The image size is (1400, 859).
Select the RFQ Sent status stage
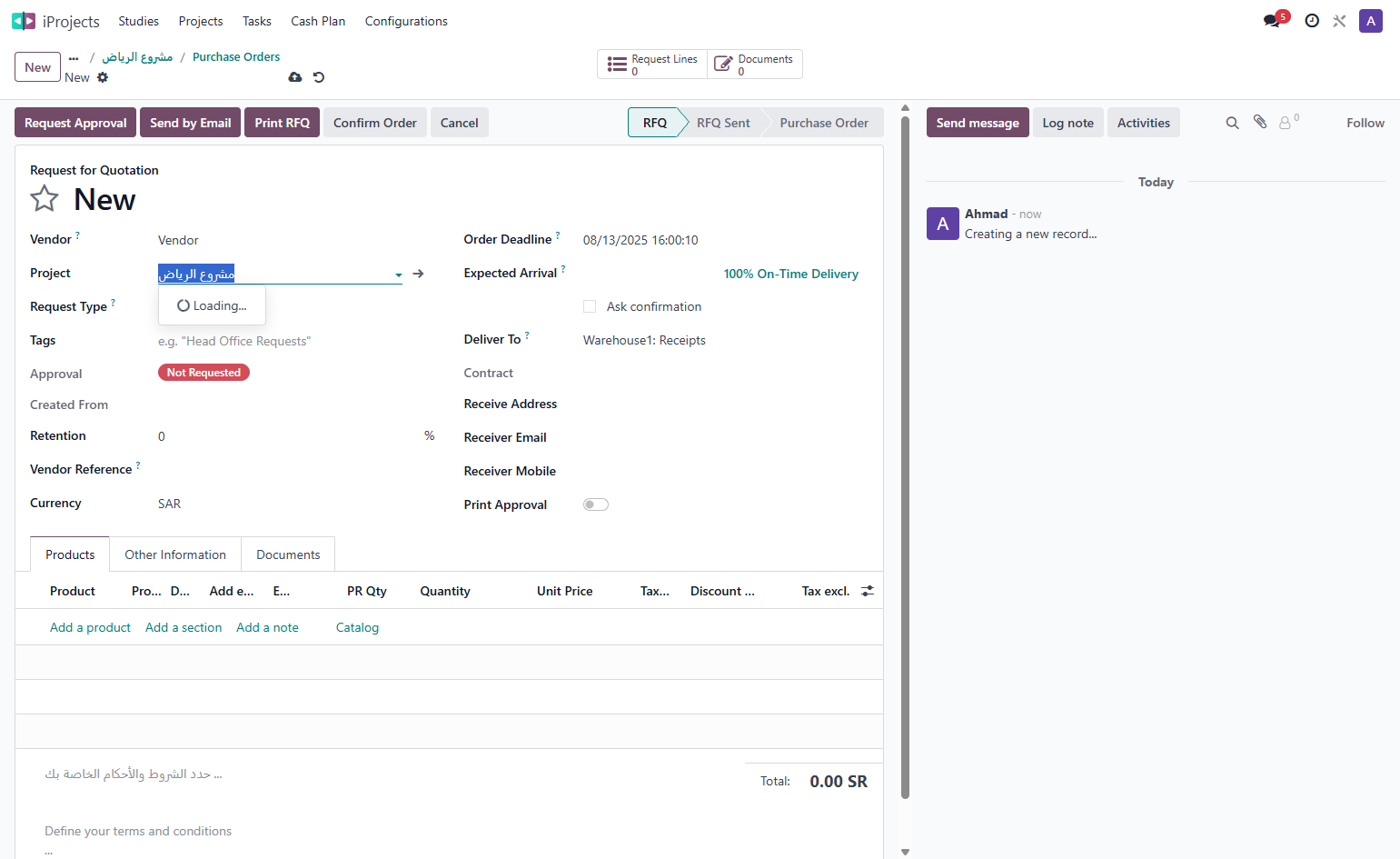pyautogui.click(x=723, y=123)
